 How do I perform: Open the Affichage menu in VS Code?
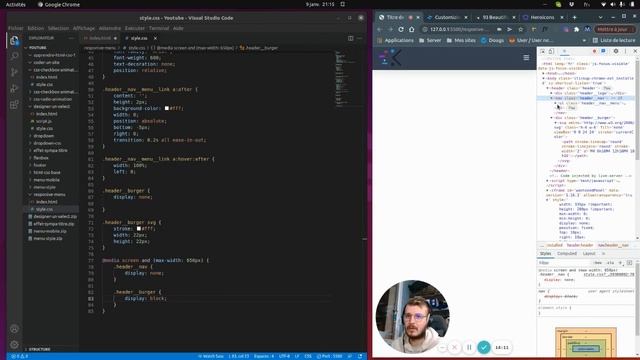tap(84, 28)
